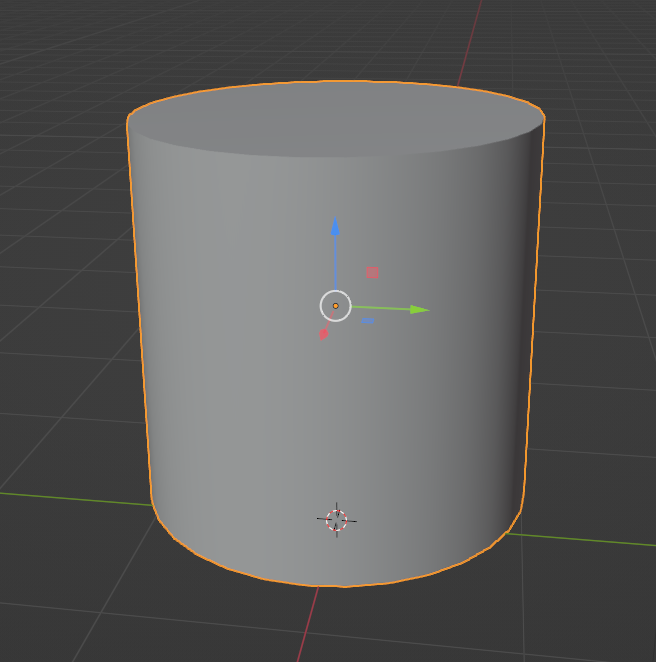Click the orange outline at the cylinder's top rim
The width and height of the screenshot is (656, 662).
point(335,82)
